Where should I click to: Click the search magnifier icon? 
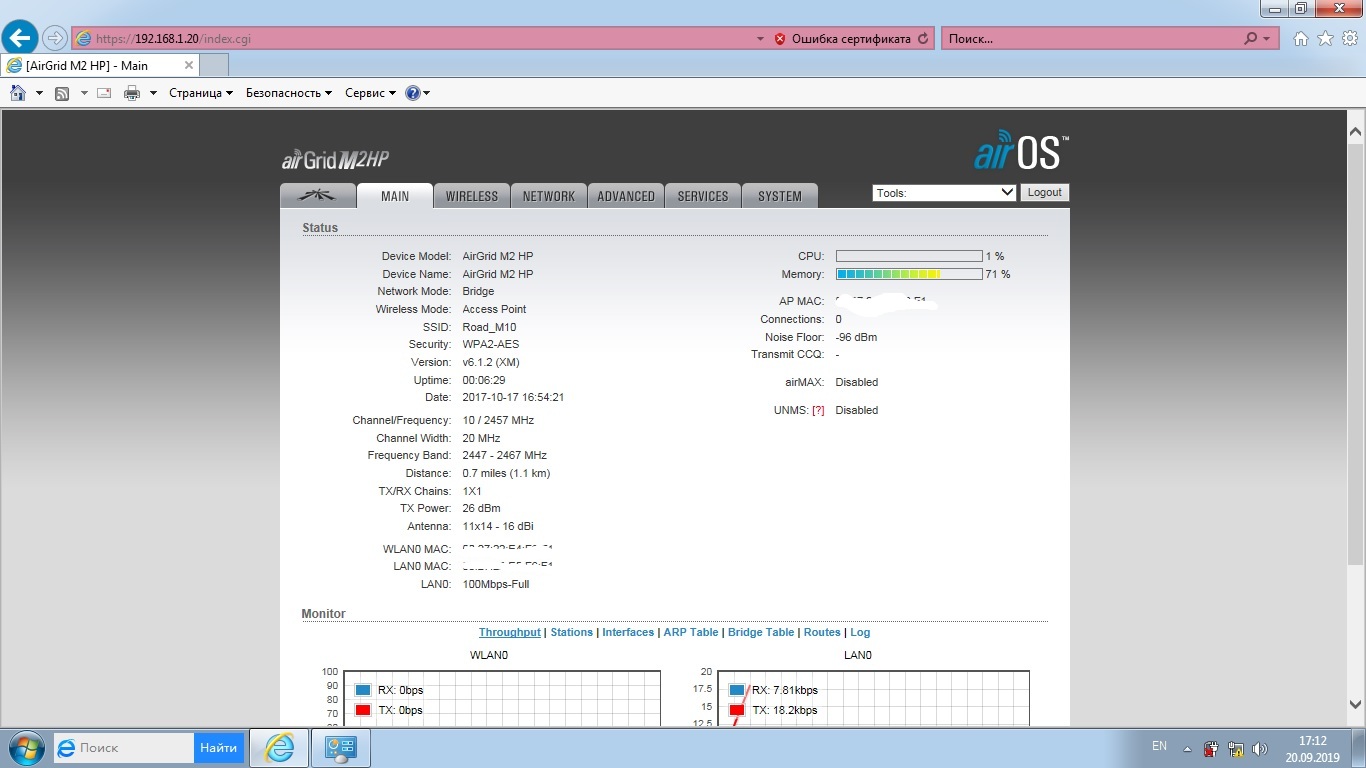(1250, 39)
